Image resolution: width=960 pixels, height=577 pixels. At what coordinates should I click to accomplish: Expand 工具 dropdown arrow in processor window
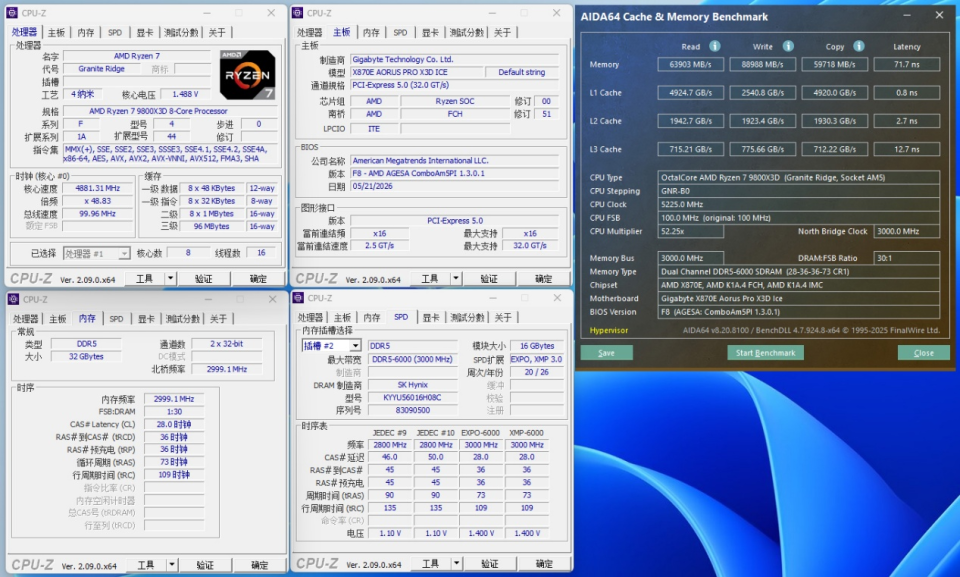pyautogui.click(x=171, y=279)
